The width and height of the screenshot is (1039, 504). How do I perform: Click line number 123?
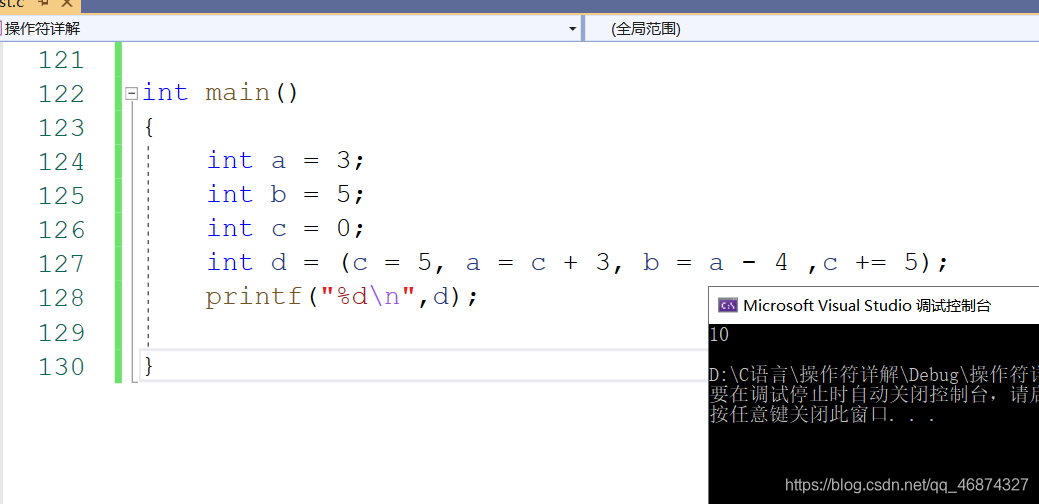61,127
